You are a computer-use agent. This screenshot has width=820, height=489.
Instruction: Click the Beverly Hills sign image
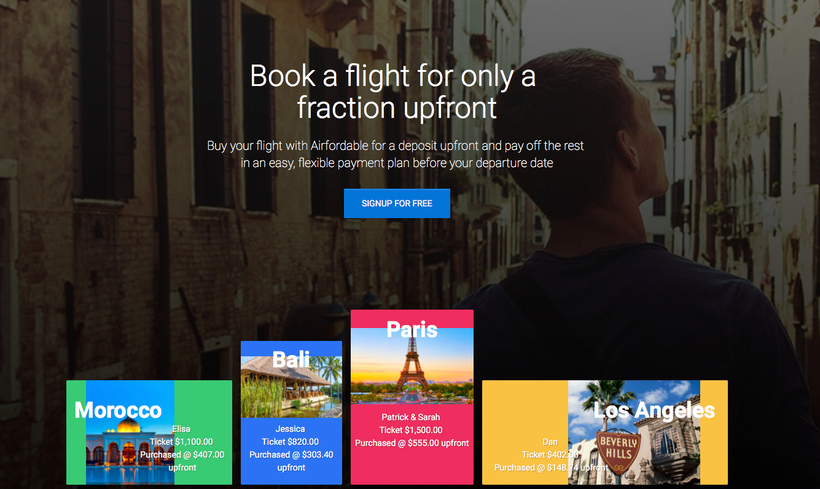pyautogui.click(x=634, y=432)
